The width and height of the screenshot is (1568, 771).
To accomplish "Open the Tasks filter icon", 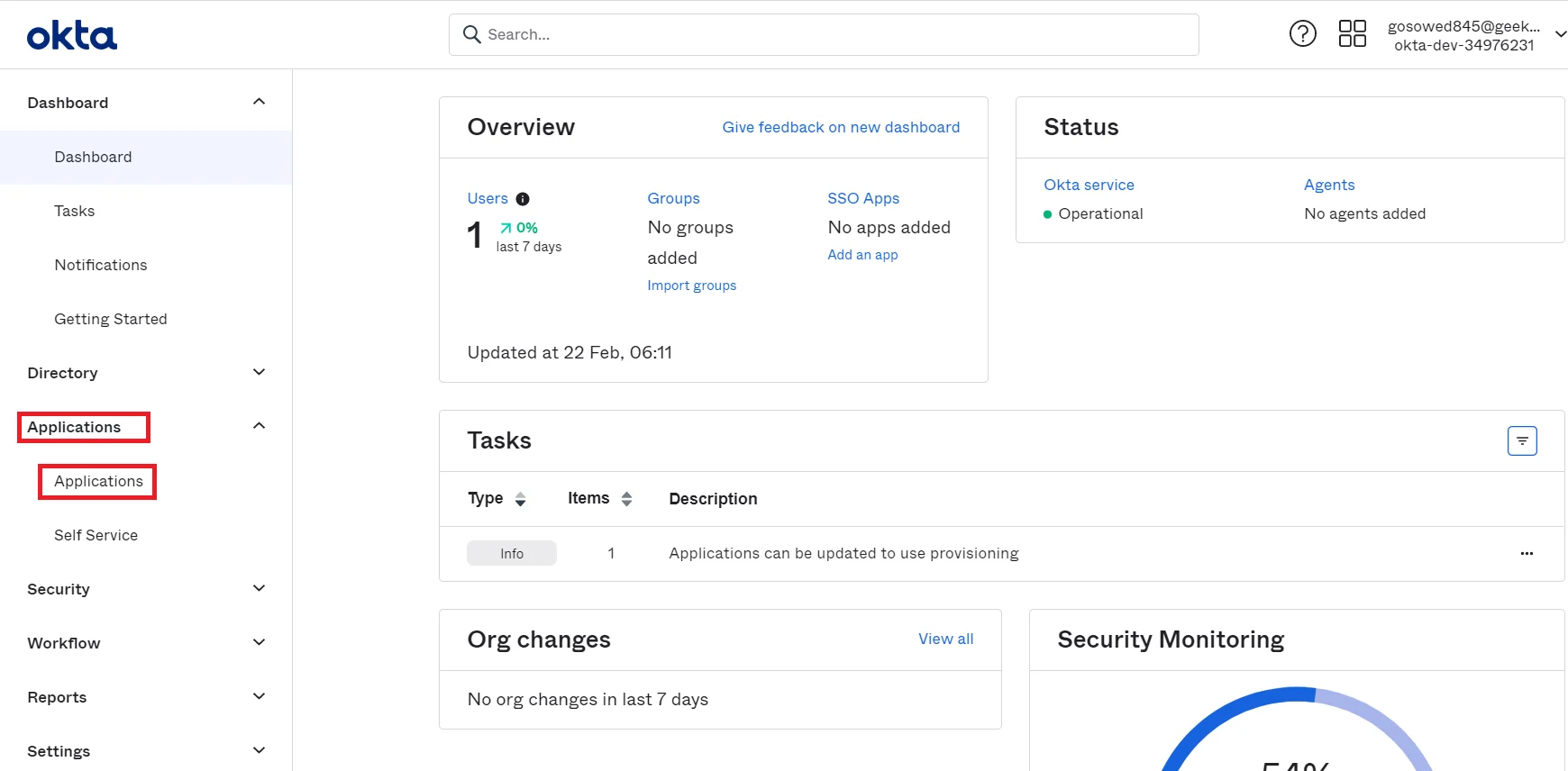I will [1522, 440].
